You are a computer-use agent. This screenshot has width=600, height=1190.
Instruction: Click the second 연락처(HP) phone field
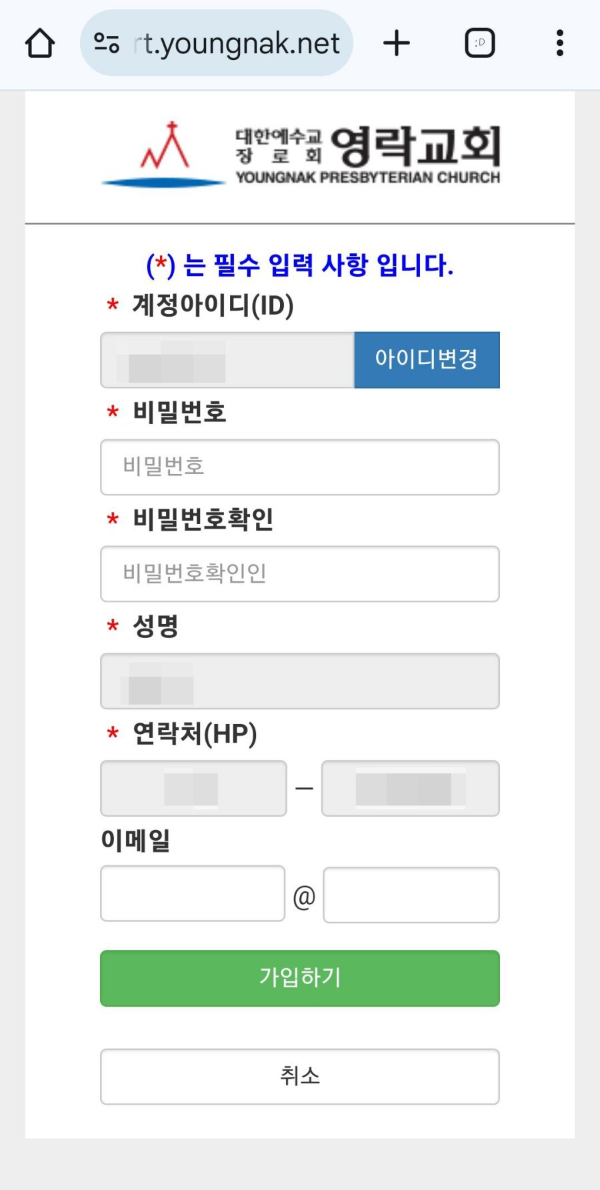(411, 788)
